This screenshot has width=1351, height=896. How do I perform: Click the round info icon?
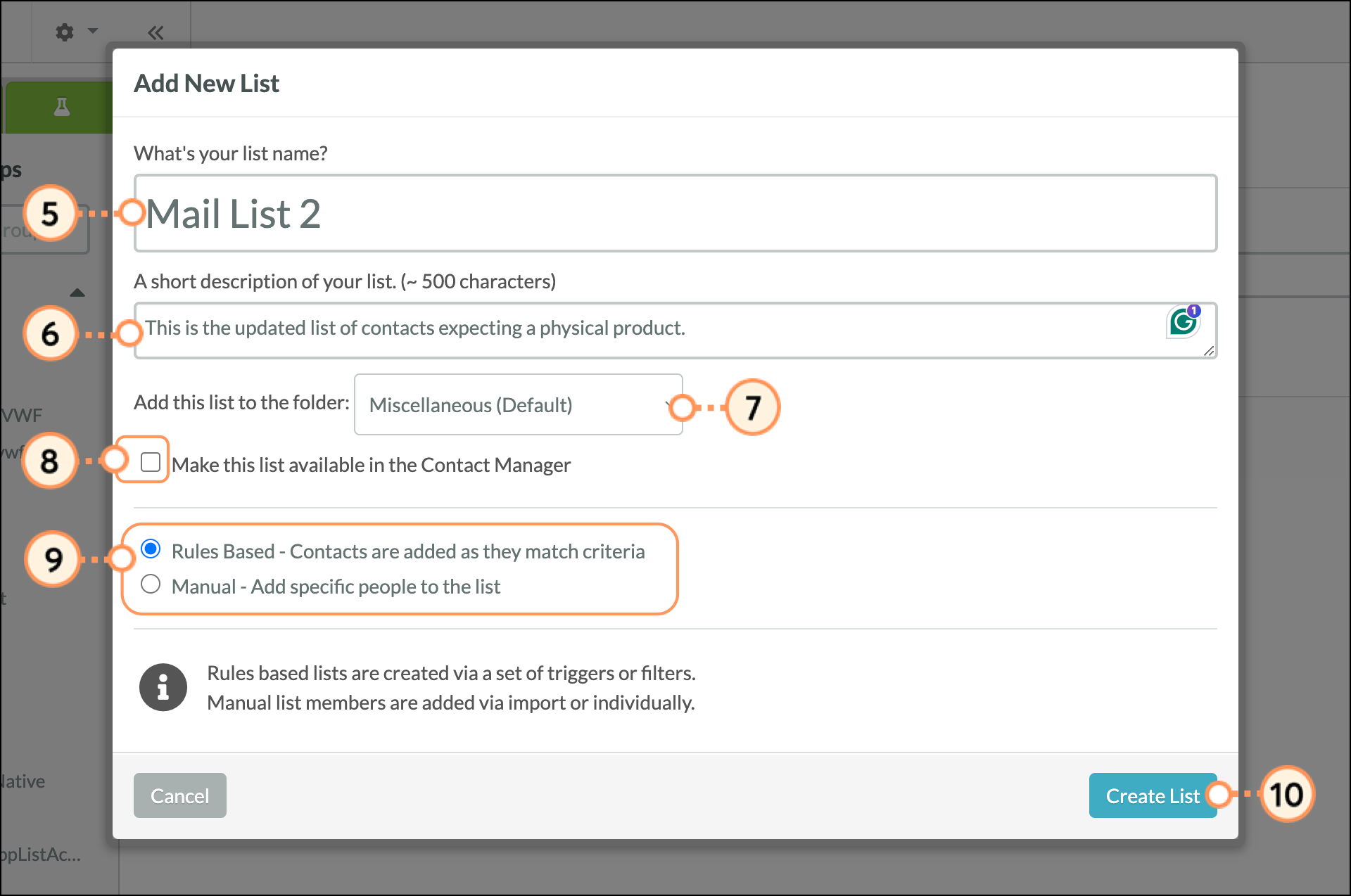[163, 687]
